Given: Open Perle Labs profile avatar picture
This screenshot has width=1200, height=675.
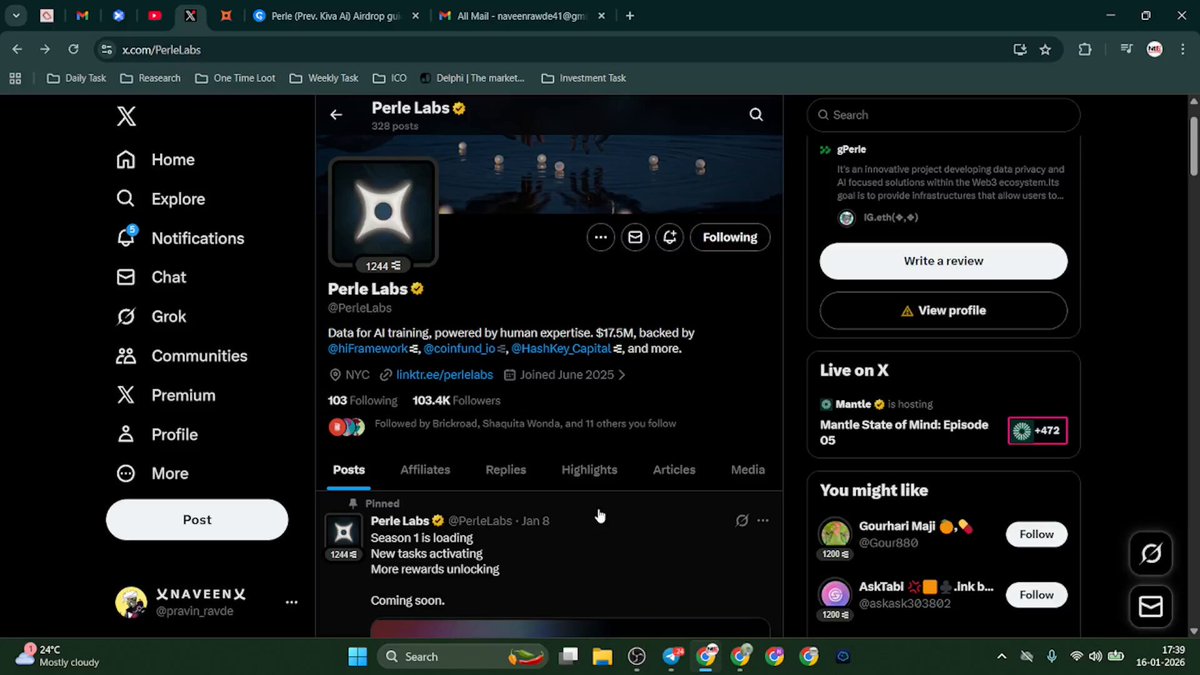Looking at the screenshot, I should (x=383, y=211).
